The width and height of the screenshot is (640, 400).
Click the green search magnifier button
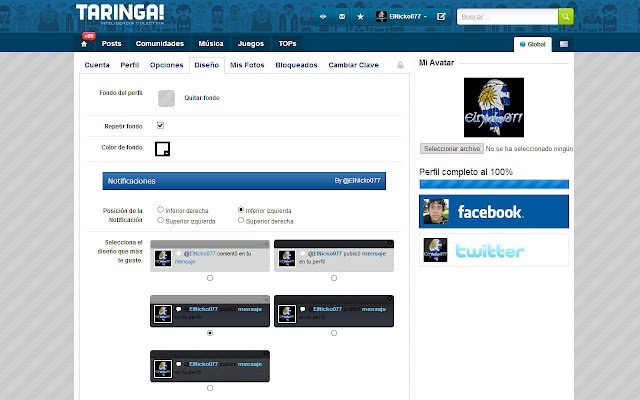click(566, 17)
